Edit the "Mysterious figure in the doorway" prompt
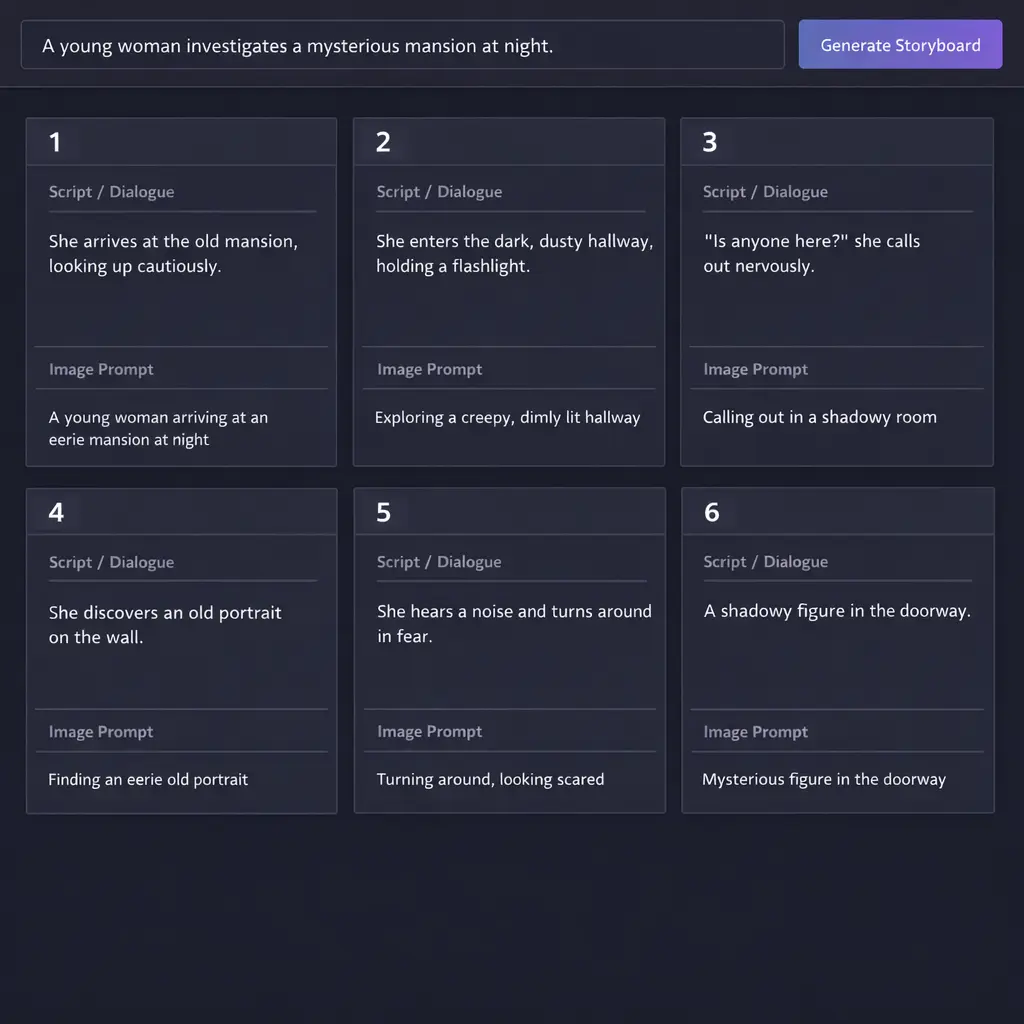 824,780
